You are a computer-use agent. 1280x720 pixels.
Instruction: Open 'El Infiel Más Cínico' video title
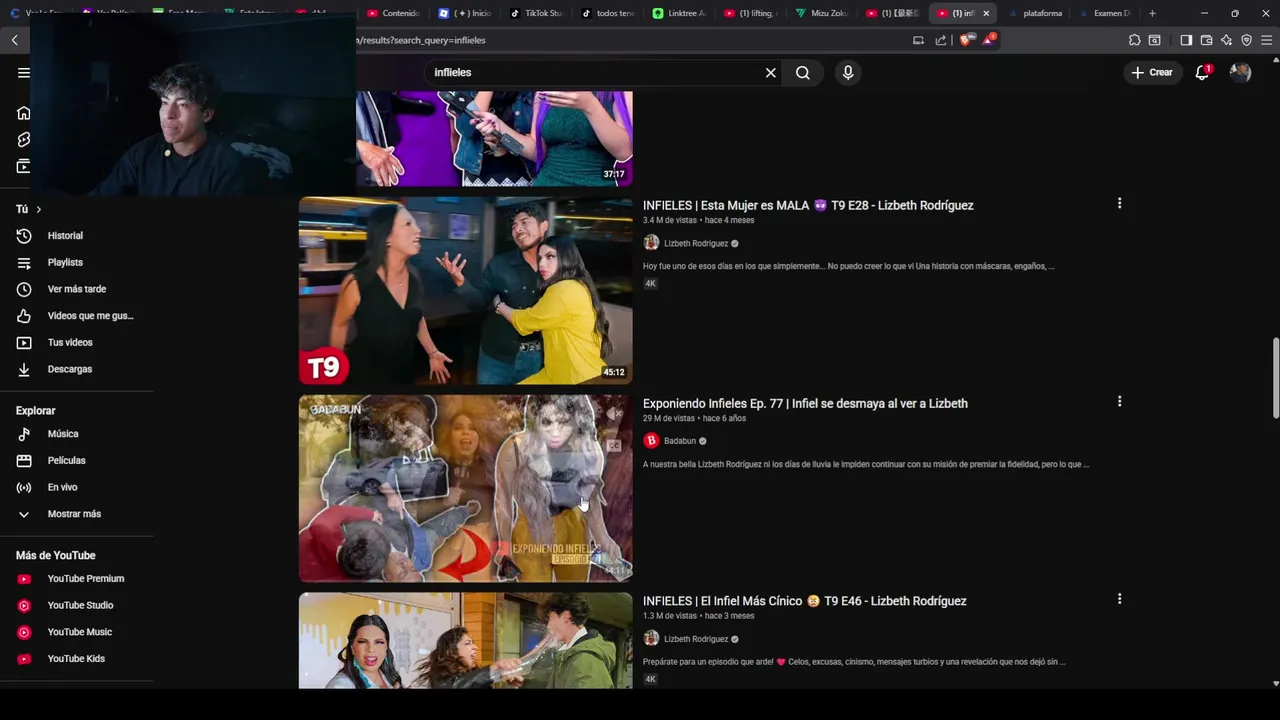804,601
